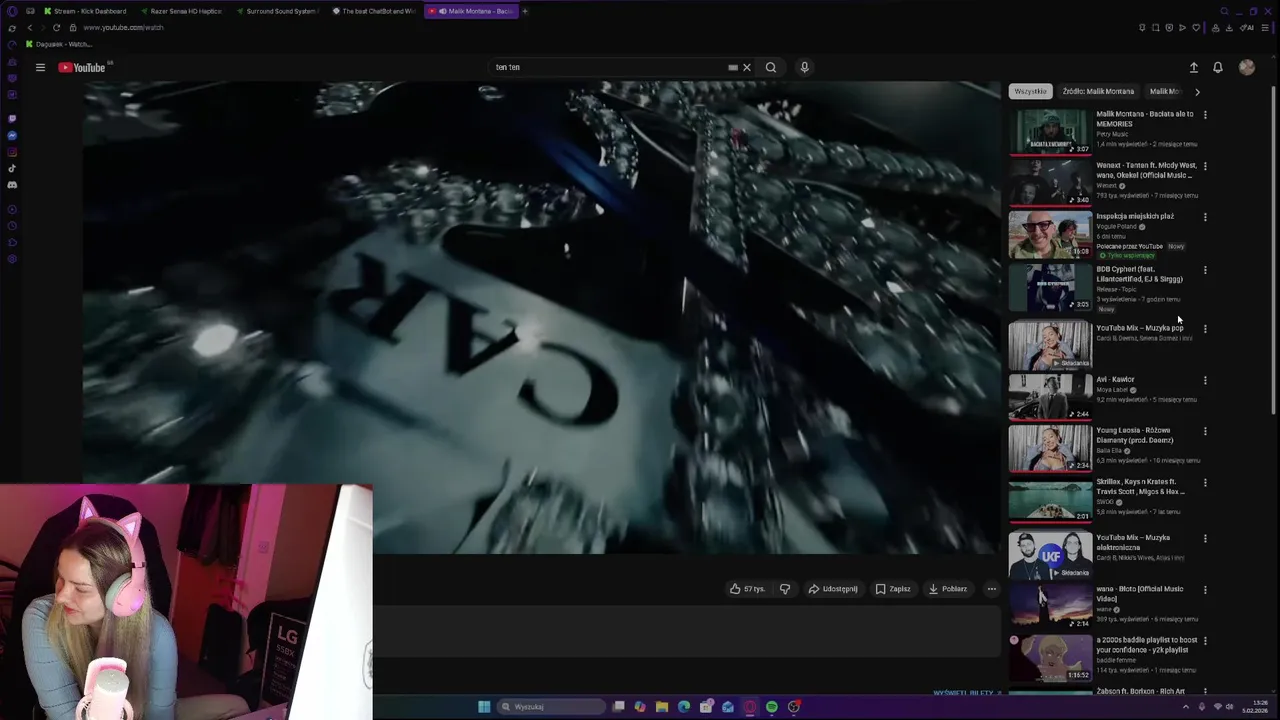Image resolution: width=1280 pixels, height=720 pixels.
Task: Open options for YouTube Mix Muzyka pop
Action: tap(1205, 329)
